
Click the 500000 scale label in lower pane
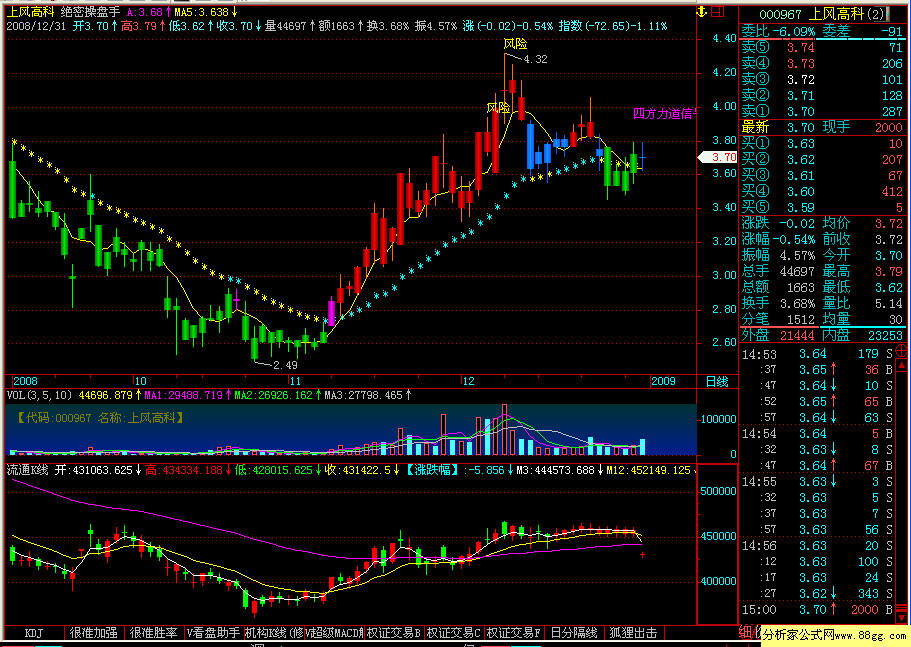coord(718,491)
